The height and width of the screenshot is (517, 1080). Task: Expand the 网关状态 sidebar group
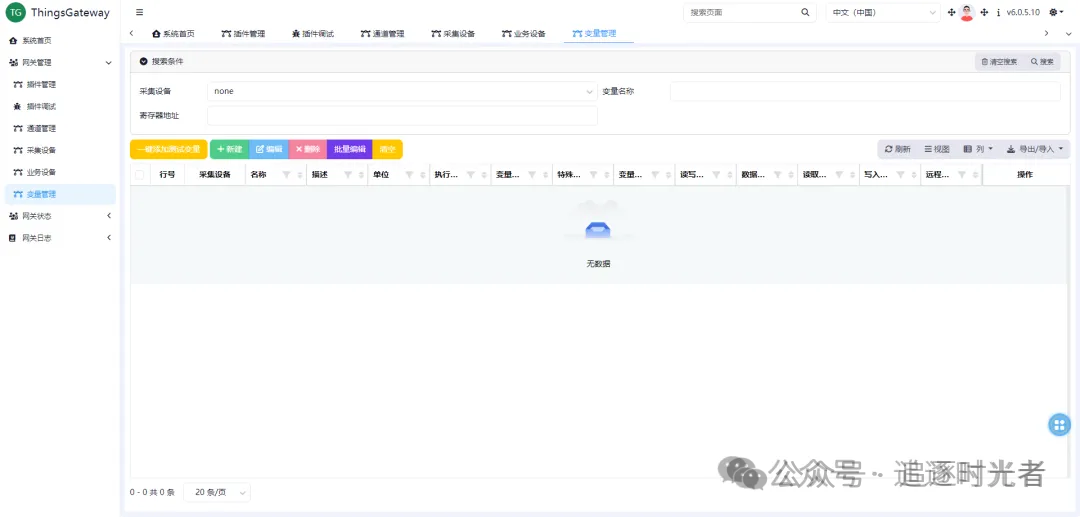pyautogui.click(x=108, y=216)
